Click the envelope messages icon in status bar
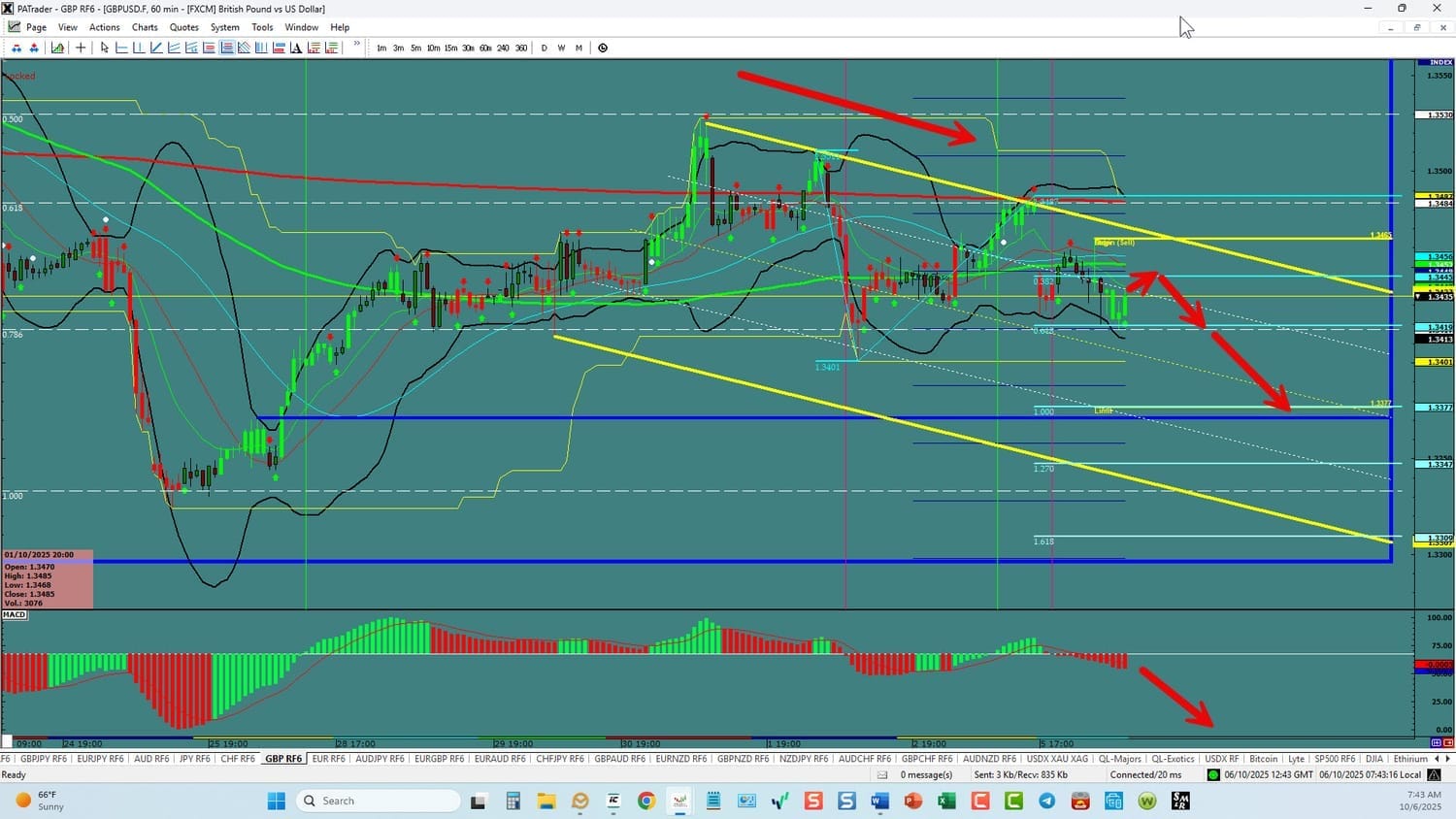Viewport: 1456px width, 819px height. click(x=882, y=774)
